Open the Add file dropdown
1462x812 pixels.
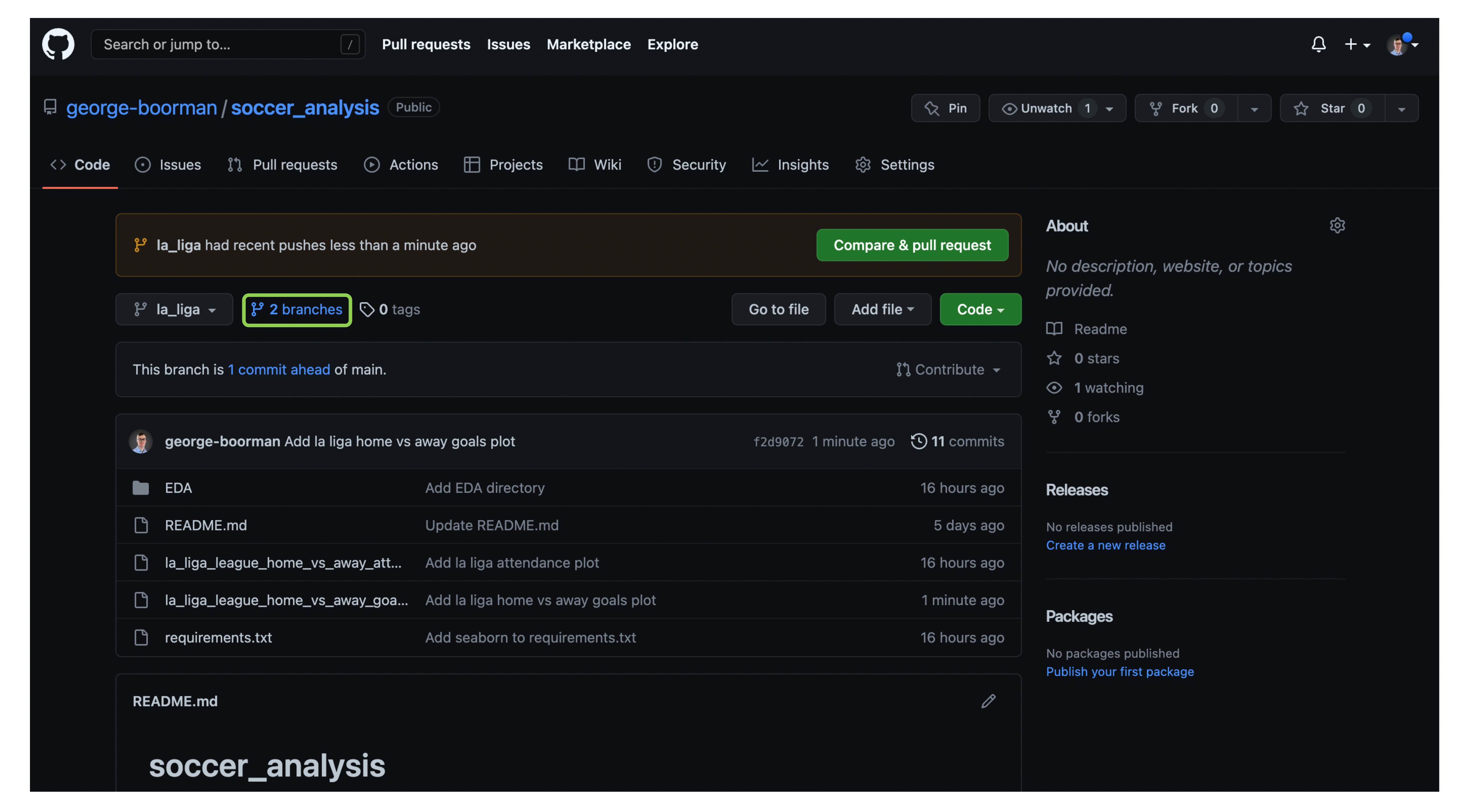click(882, 309)
